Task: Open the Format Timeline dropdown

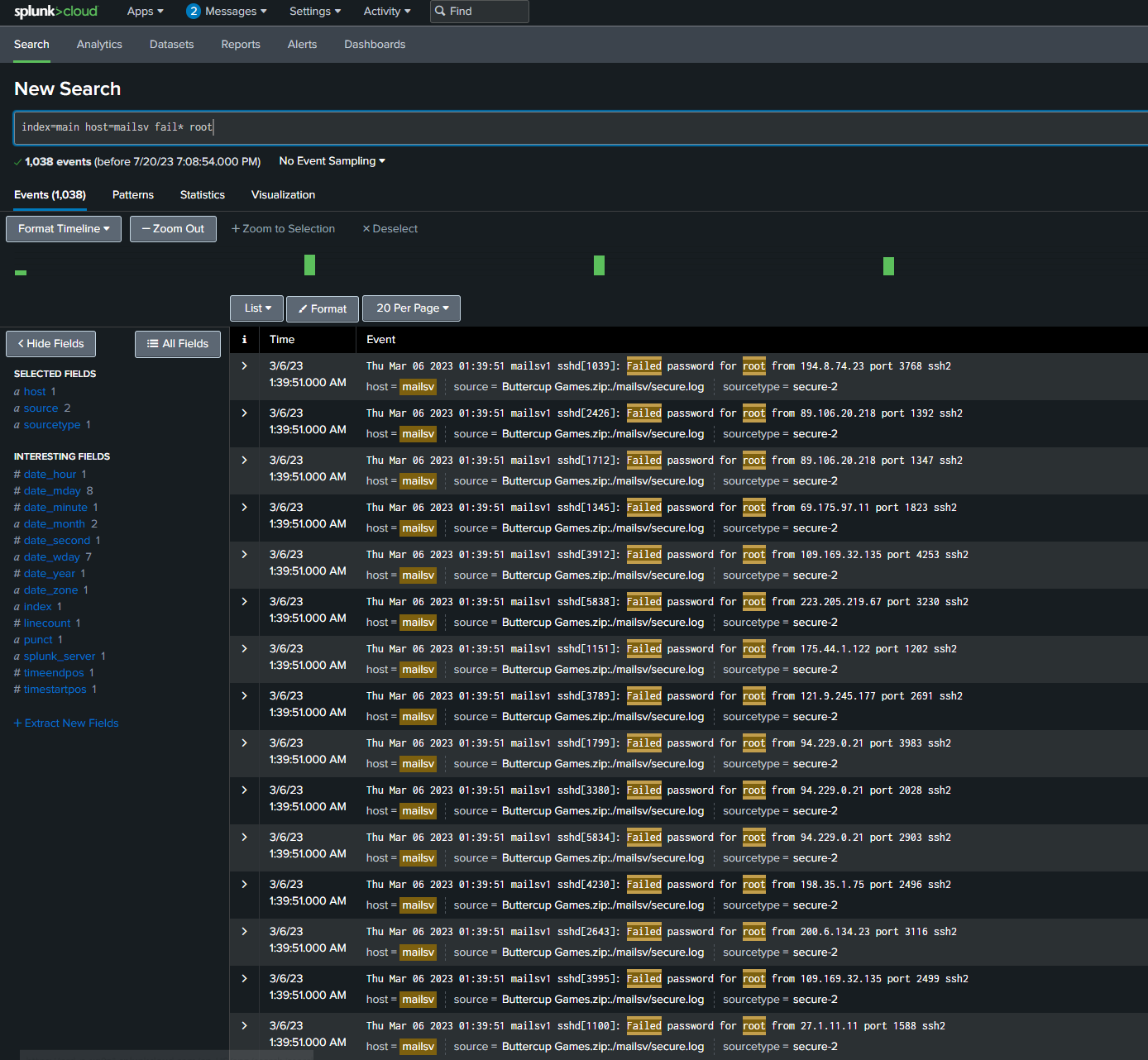Action: coord(63,228)
